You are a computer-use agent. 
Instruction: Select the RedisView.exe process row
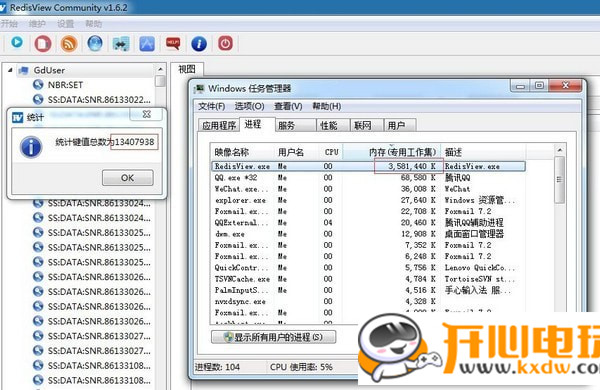[368, 166]
